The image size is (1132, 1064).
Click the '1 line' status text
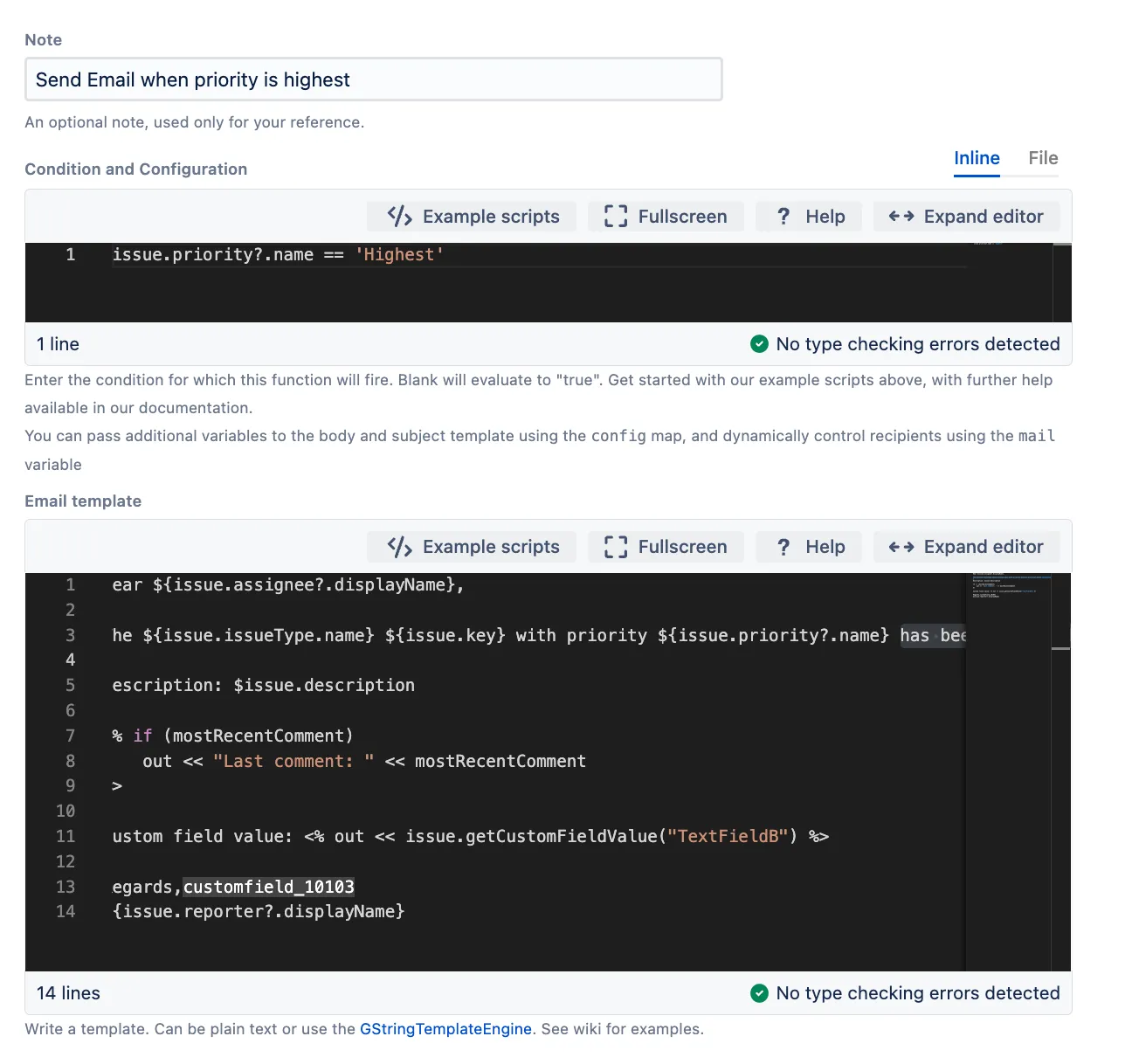coord(58,344)
